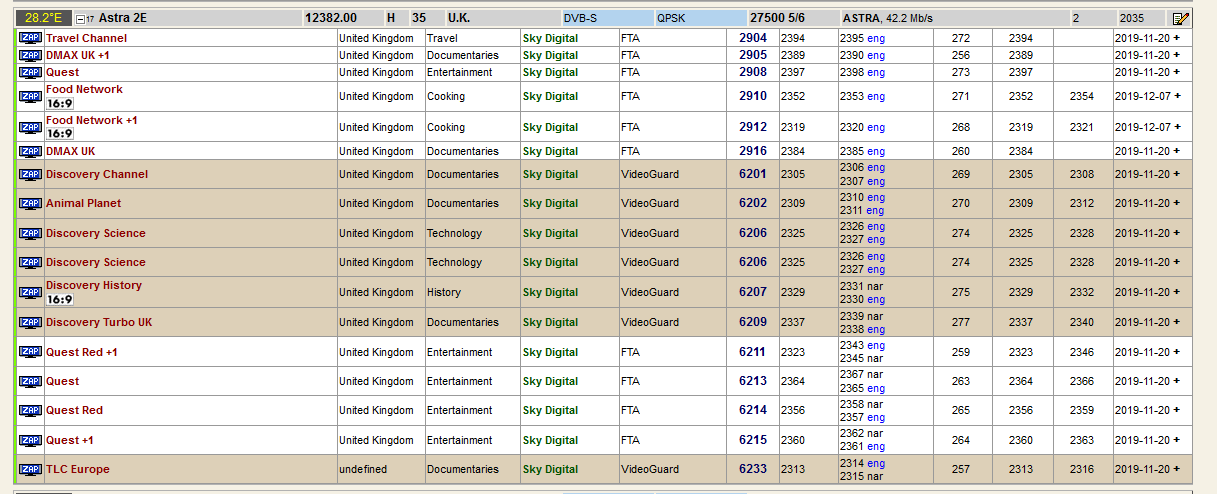Click the ZAP icon for Discovery Channel
Viewport: 1217px width, 494px height.
point(30,175)
